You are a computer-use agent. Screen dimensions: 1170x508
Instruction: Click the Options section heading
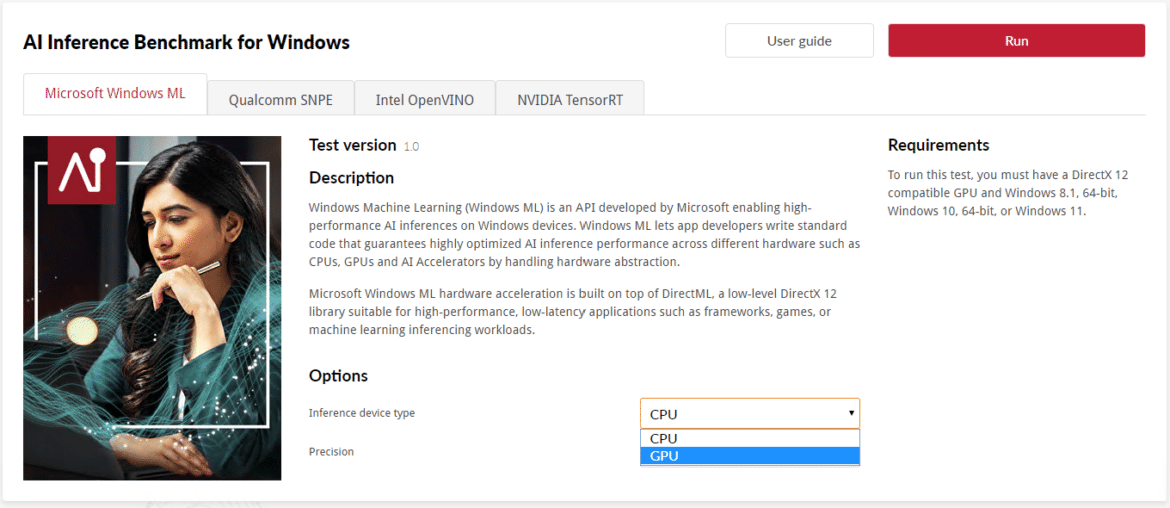point(338,375)
